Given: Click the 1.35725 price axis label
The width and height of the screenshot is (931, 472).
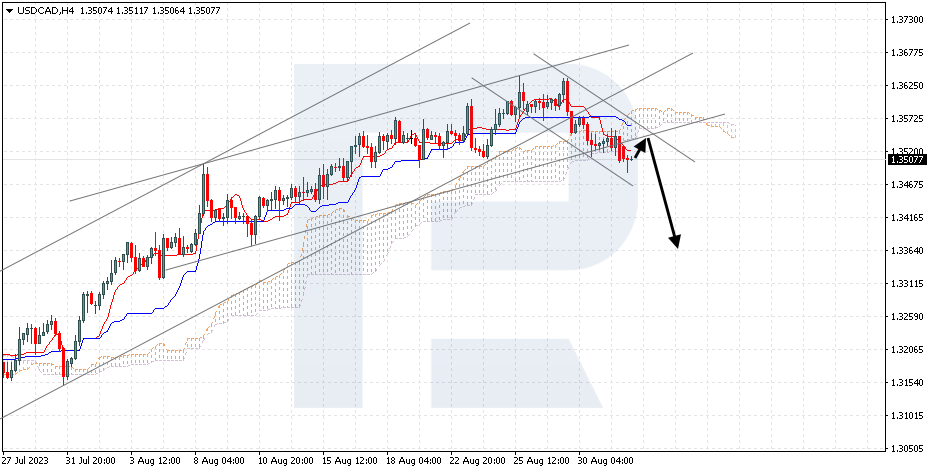Looking at the screenshot, I should coord(906,119).
